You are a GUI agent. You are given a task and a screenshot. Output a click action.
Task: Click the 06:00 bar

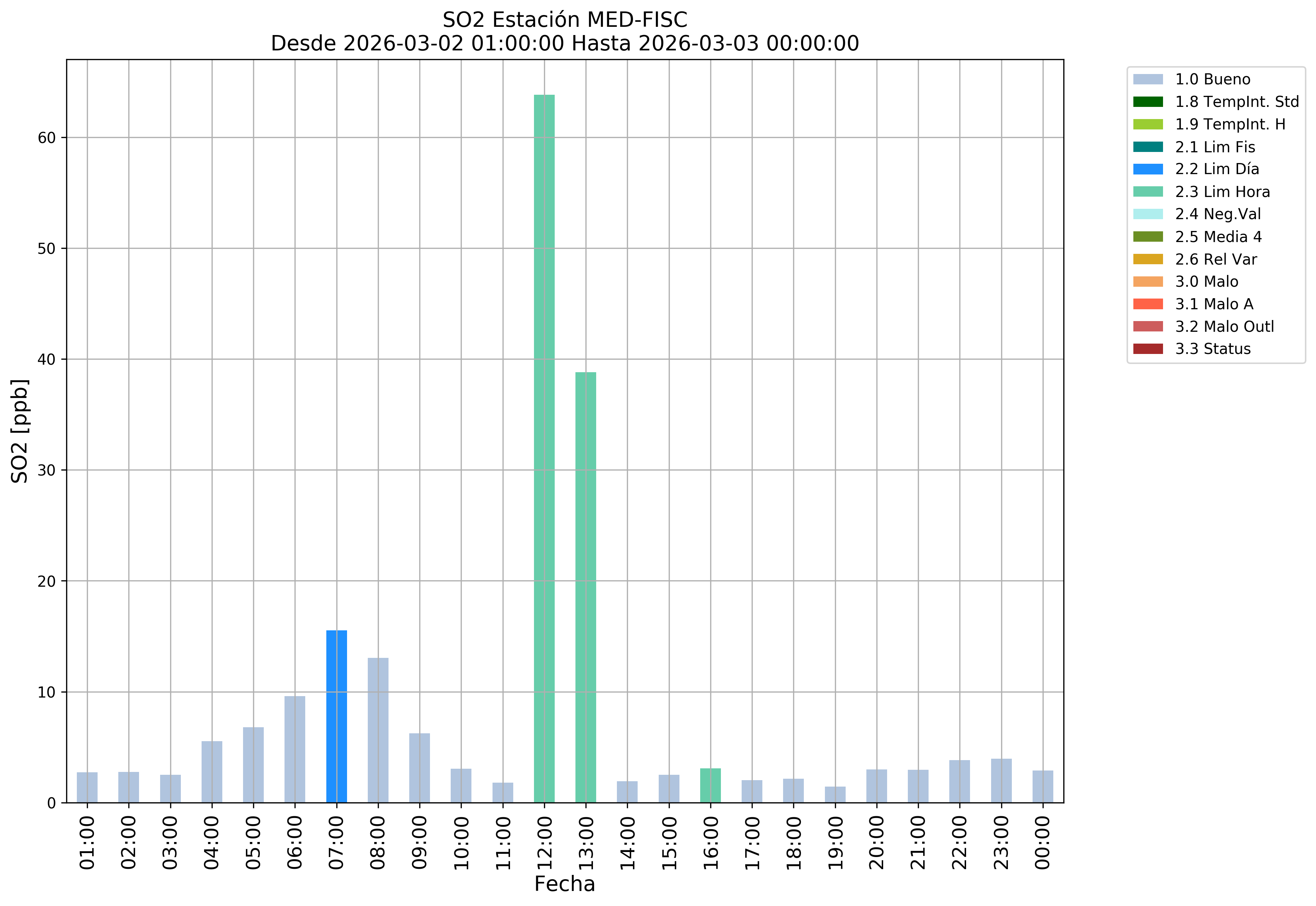click(295, 749)
